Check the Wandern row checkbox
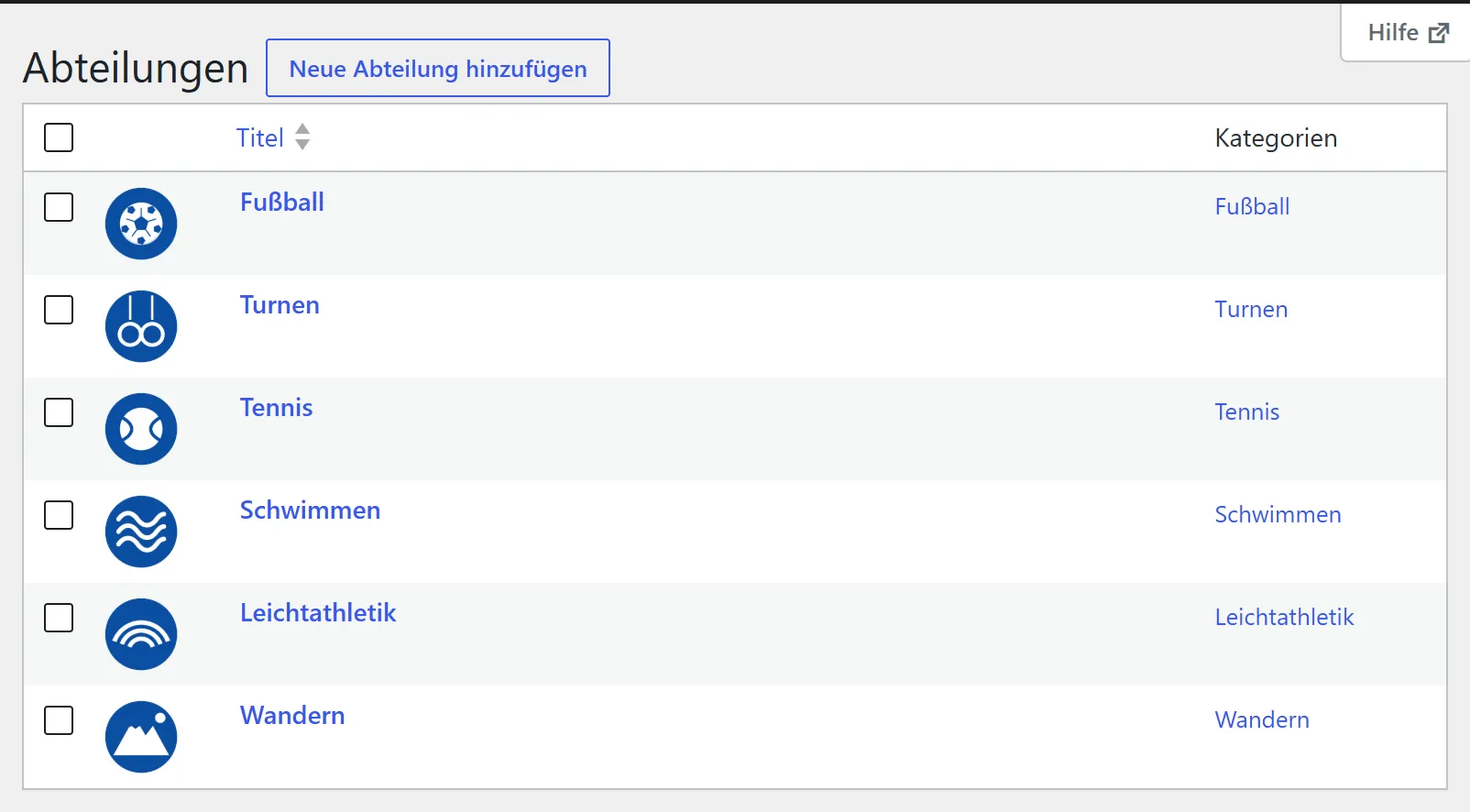Screen dimensions: 1470x812 (x=59, y=720)
